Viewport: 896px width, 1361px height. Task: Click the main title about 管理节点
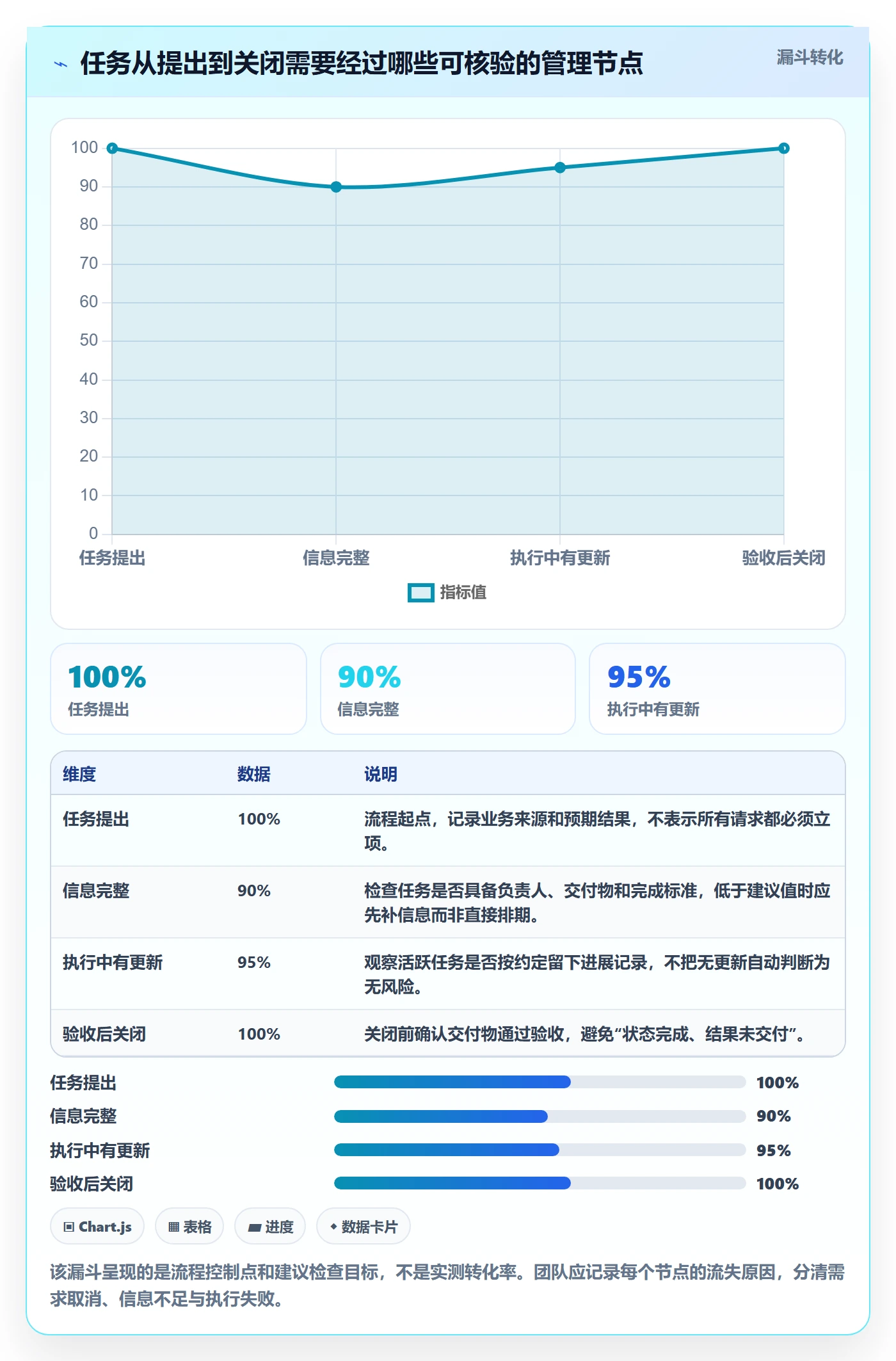pyautogui.click(x=362, y=63)
